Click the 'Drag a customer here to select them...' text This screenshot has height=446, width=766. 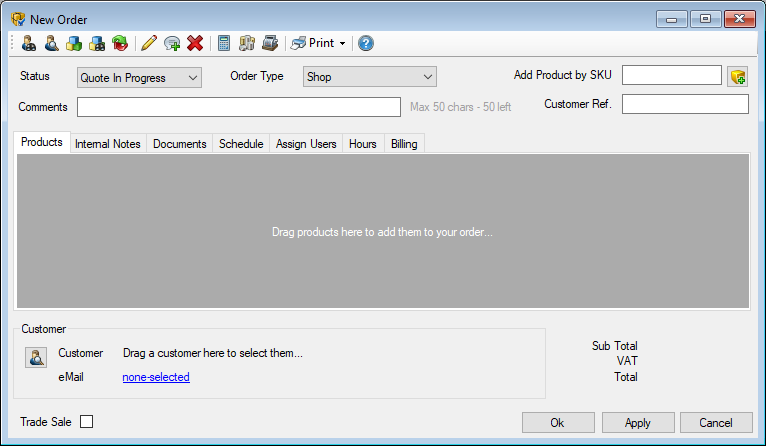click(x=213, y=353)
